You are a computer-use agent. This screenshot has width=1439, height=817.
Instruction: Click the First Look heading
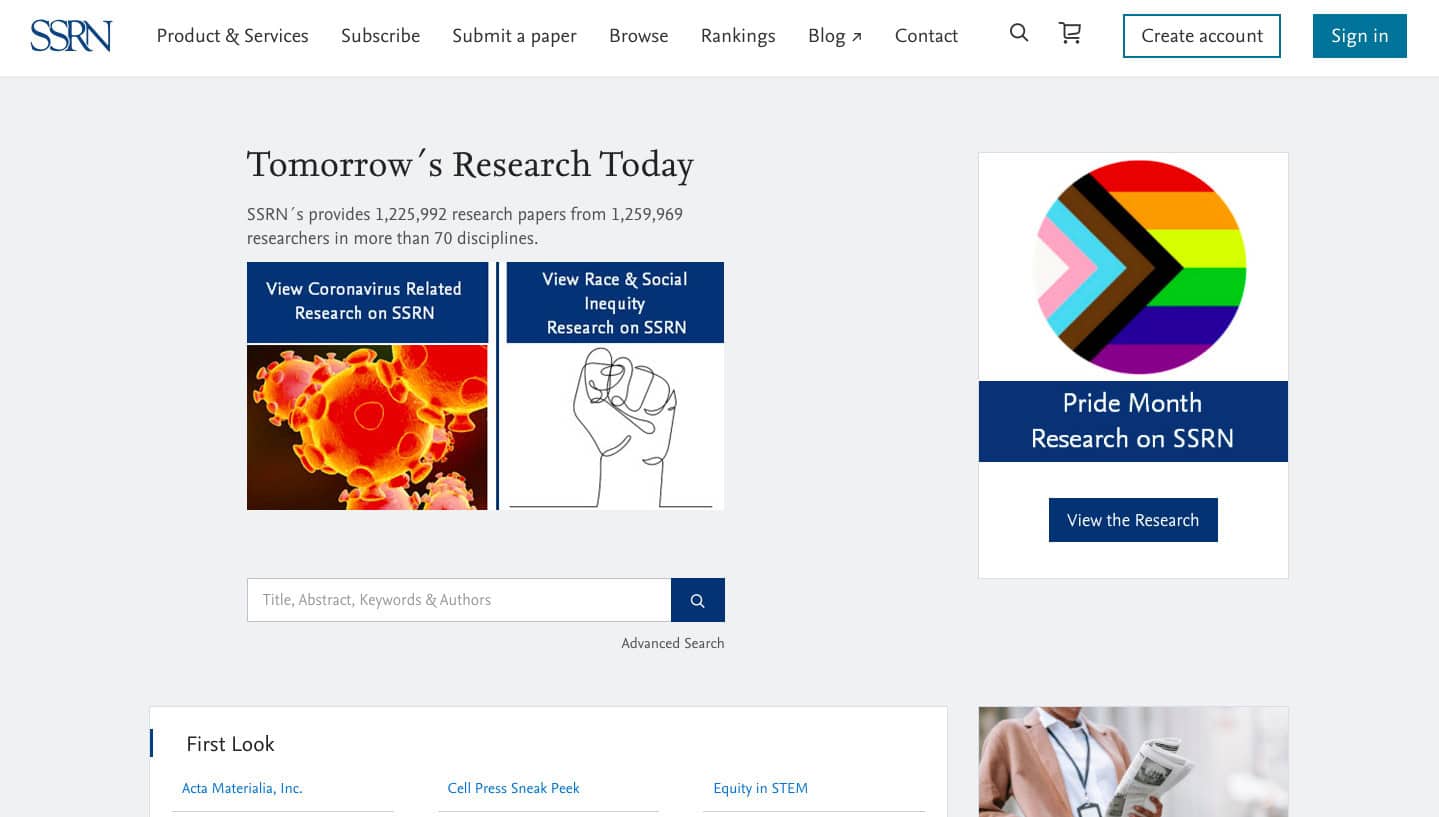(230, 744)
